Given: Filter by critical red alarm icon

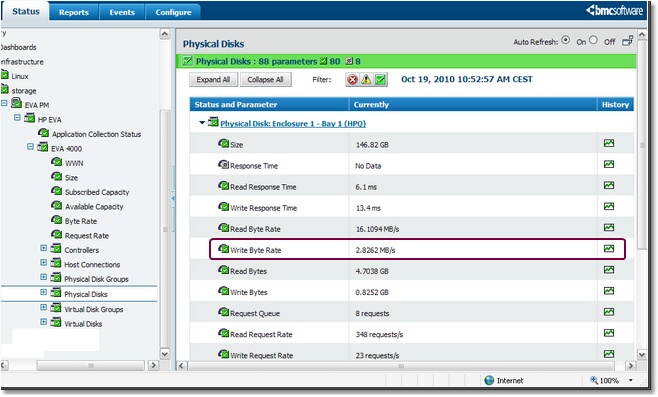Looking at the screenshot, I should point(353,79).
